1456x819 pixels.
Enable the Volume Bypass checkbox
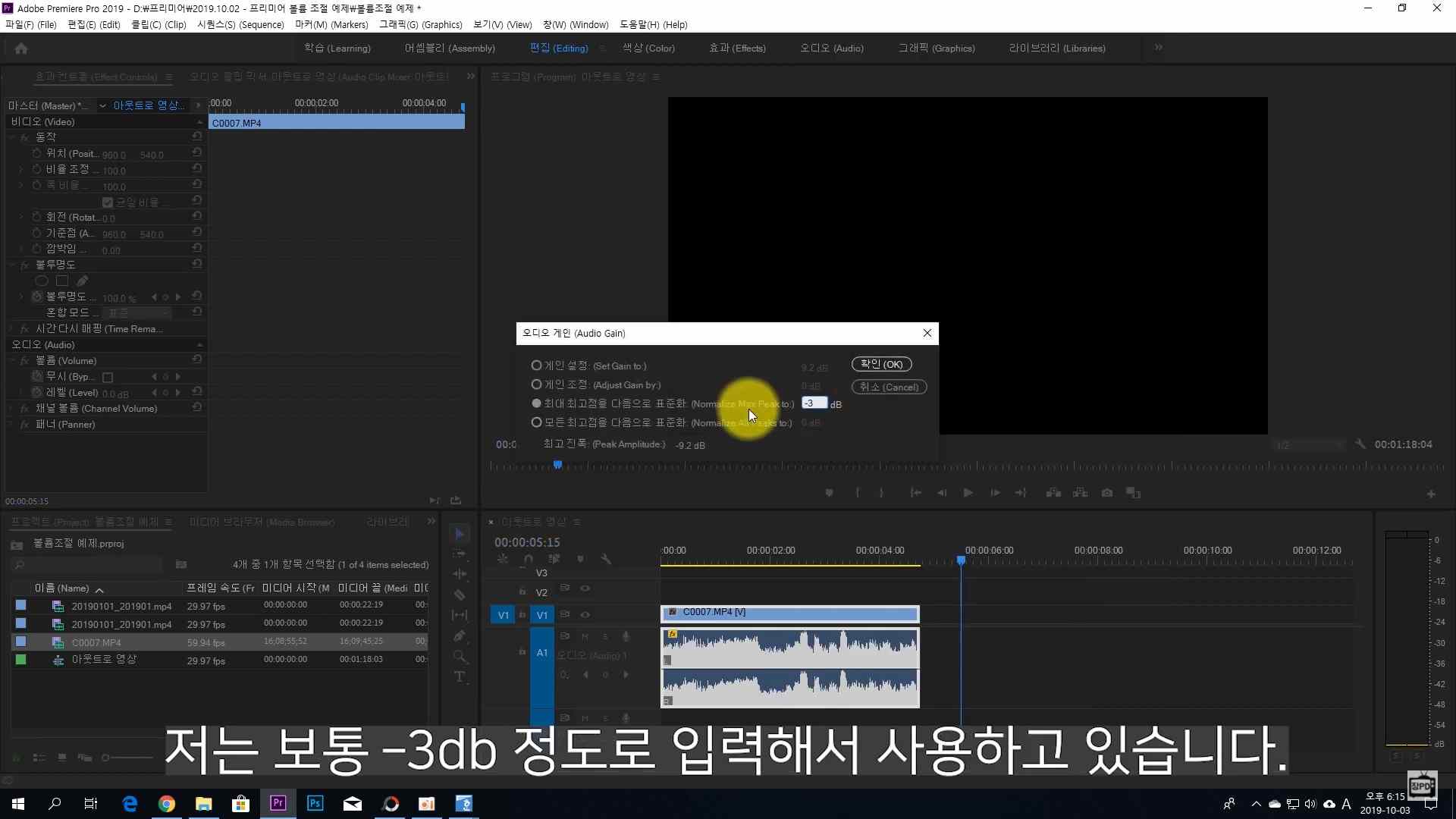point(108,377)
